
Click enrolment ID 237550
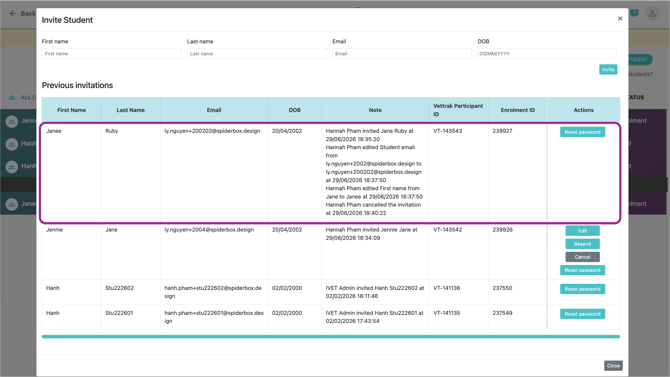pos(502,288)
